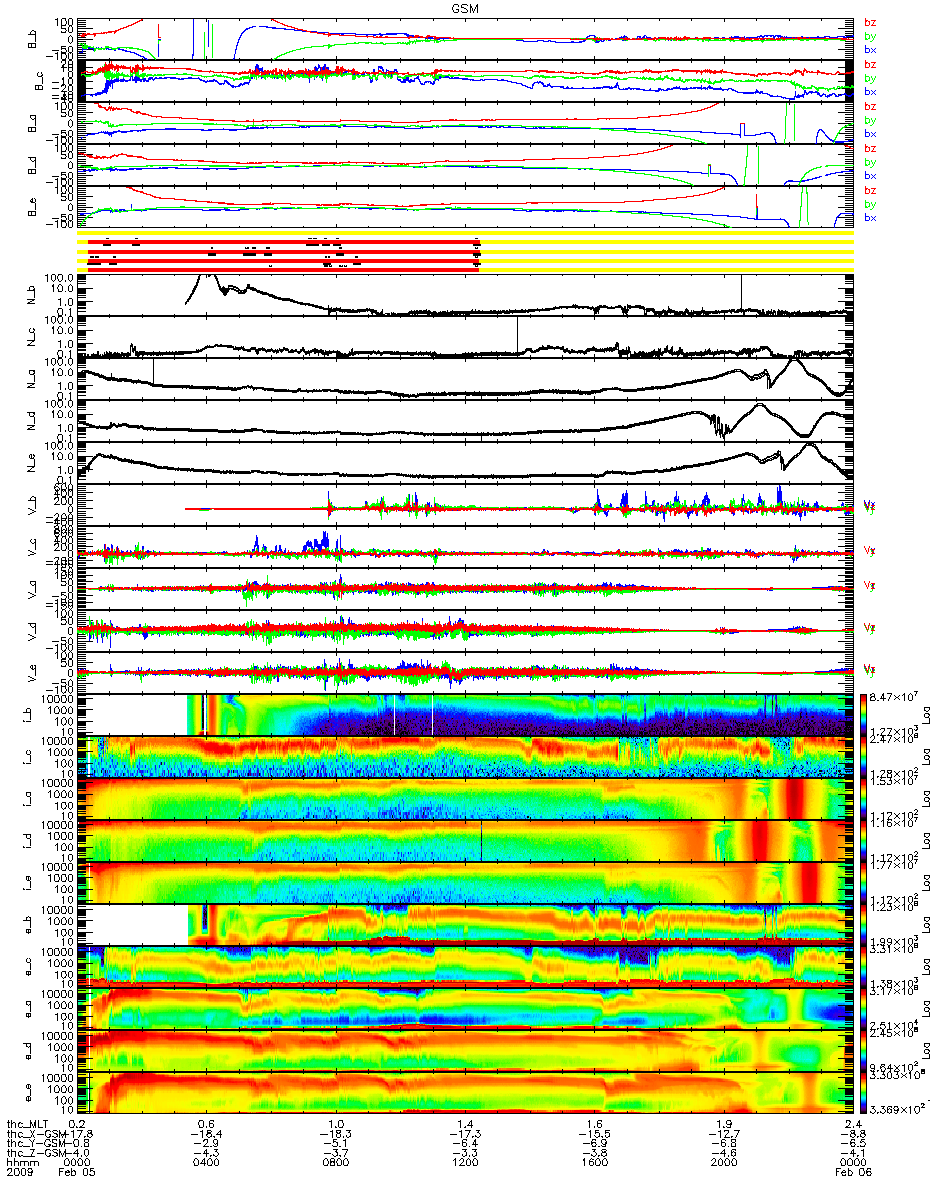The width and height of the screenshot is (930, 1200).
Task: Click the 0400 time tick label
Action: pos(208,1164)
